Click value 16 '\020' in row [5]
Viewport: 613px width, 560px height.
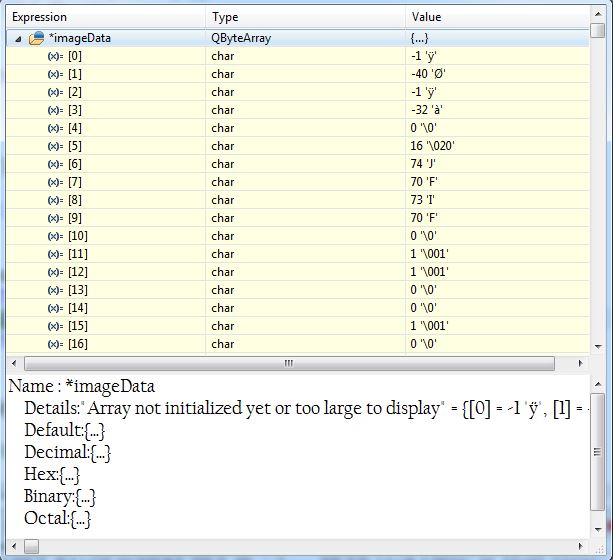(x=432, y=146)
